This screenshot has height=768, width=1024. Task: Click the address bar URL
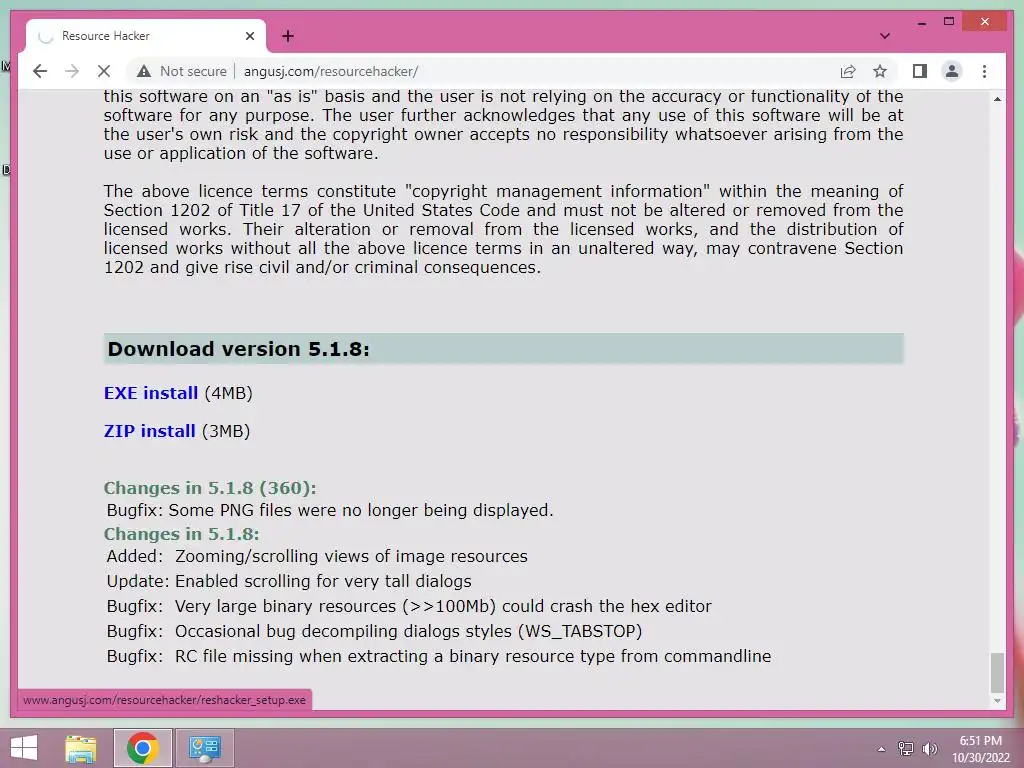[x=330, y=71]
